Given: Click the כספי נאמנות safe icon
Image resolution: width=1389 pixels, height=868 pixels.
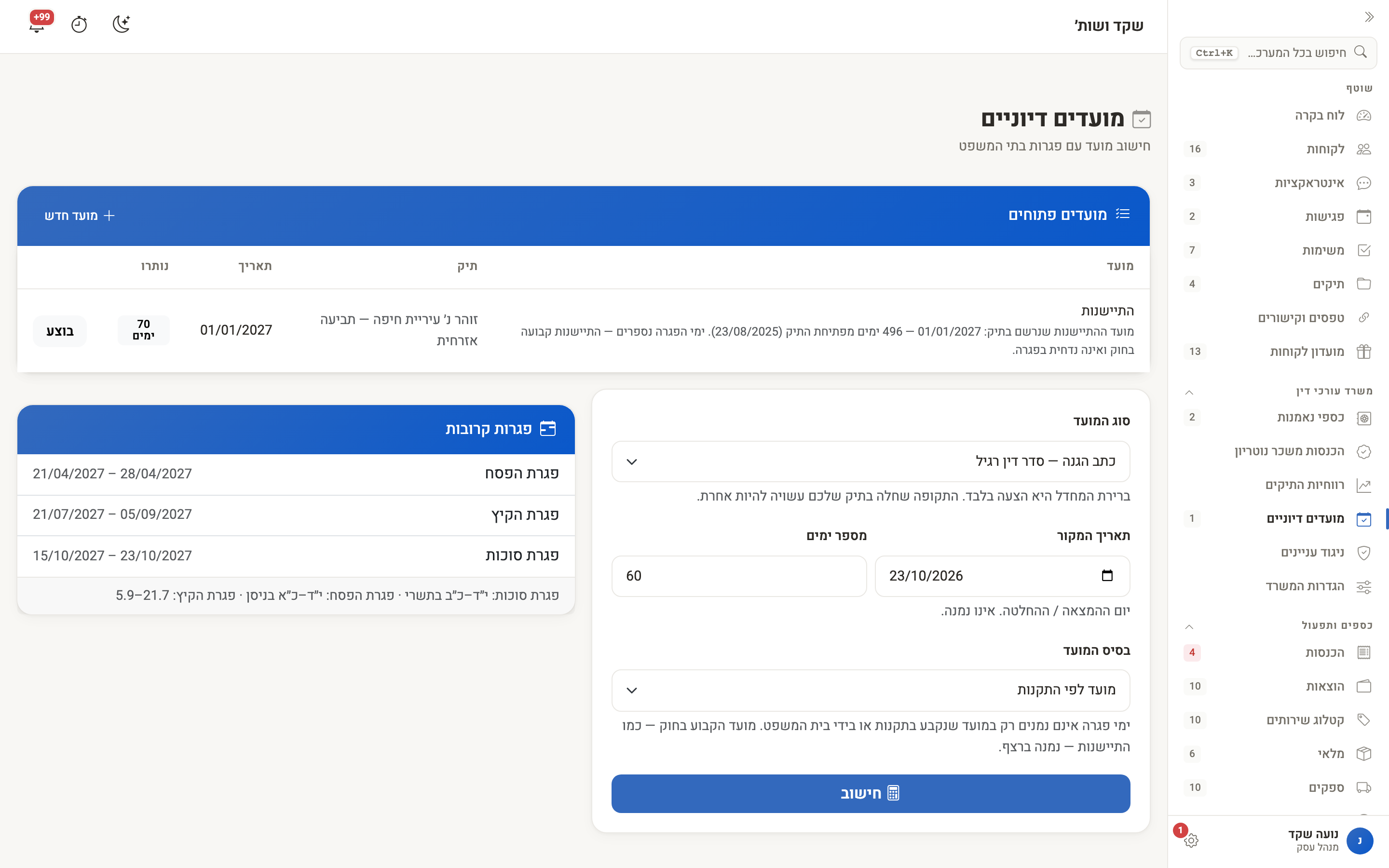Looking at the screenshot, I should coord(1364,418).
